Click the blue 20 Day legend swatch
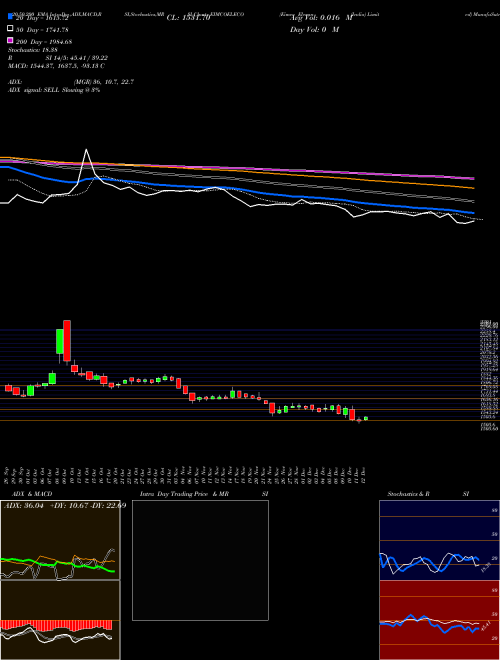 11,17
